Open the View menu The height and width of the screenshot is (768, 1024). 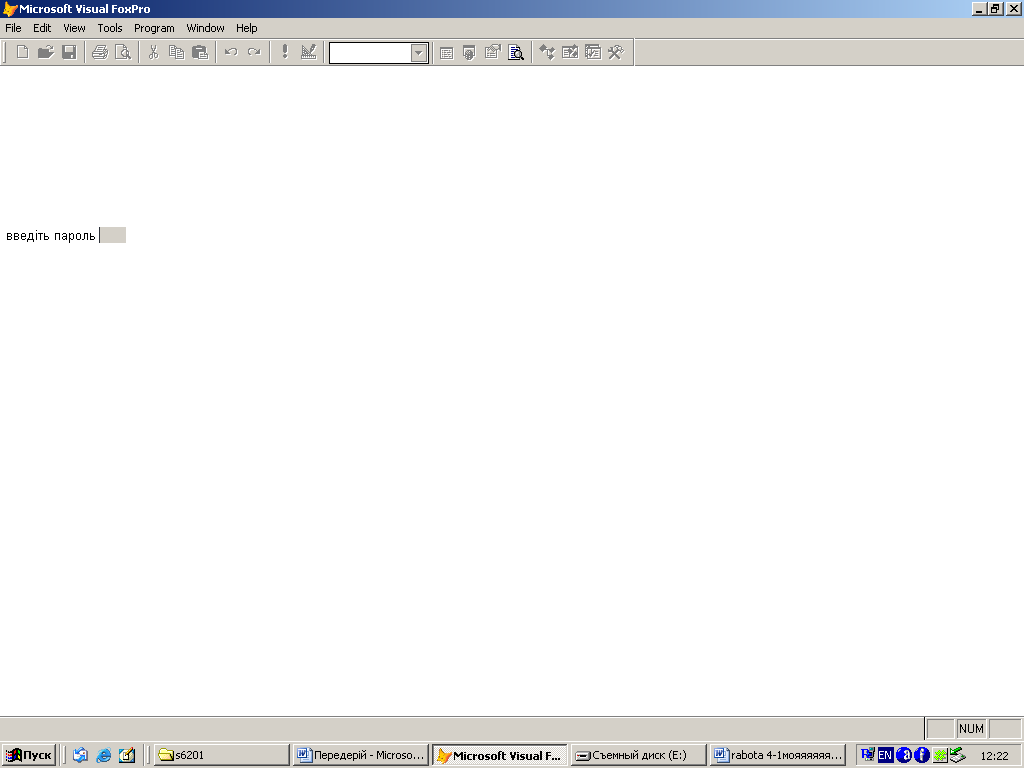74,28
